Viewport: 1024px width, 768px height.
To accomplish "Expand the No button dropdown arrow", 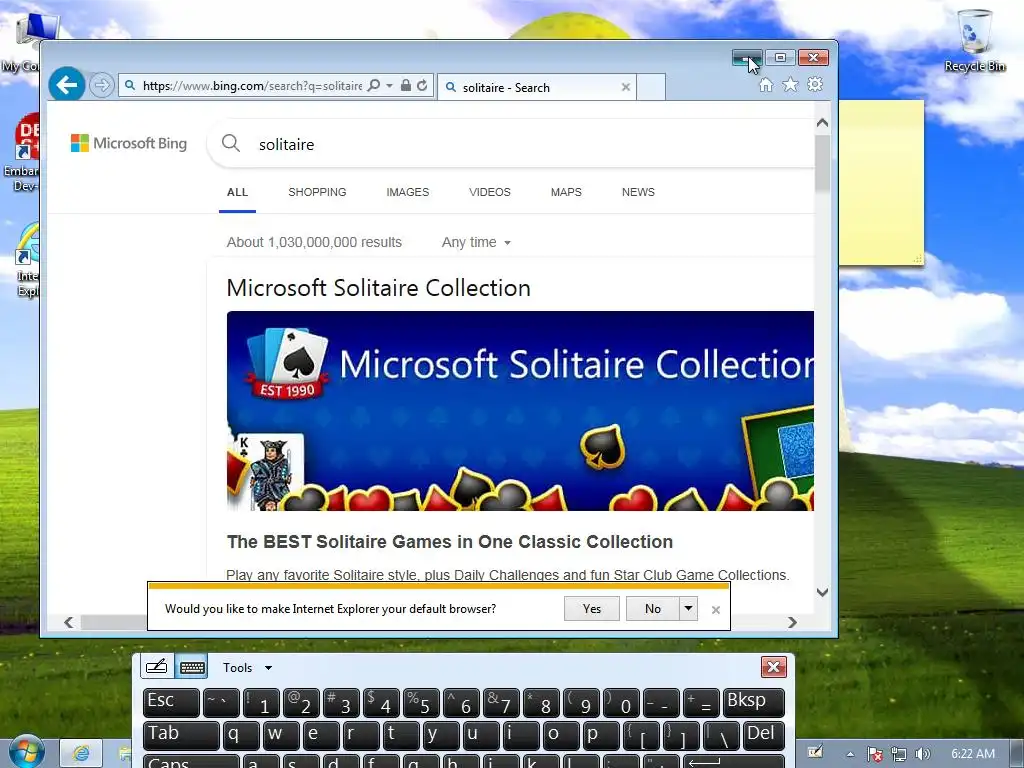I will click(x=688, y=609).
